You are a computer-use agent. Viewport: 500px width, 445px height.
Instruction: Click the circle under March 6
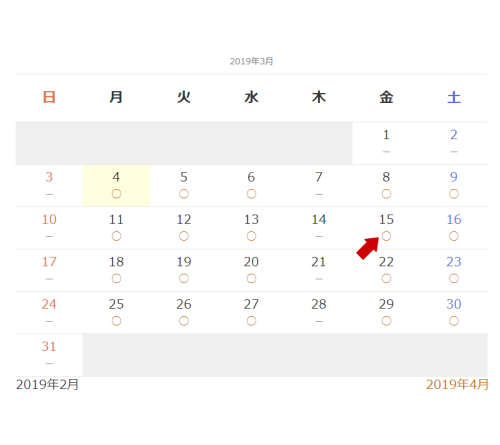click(x=251, y=194)
